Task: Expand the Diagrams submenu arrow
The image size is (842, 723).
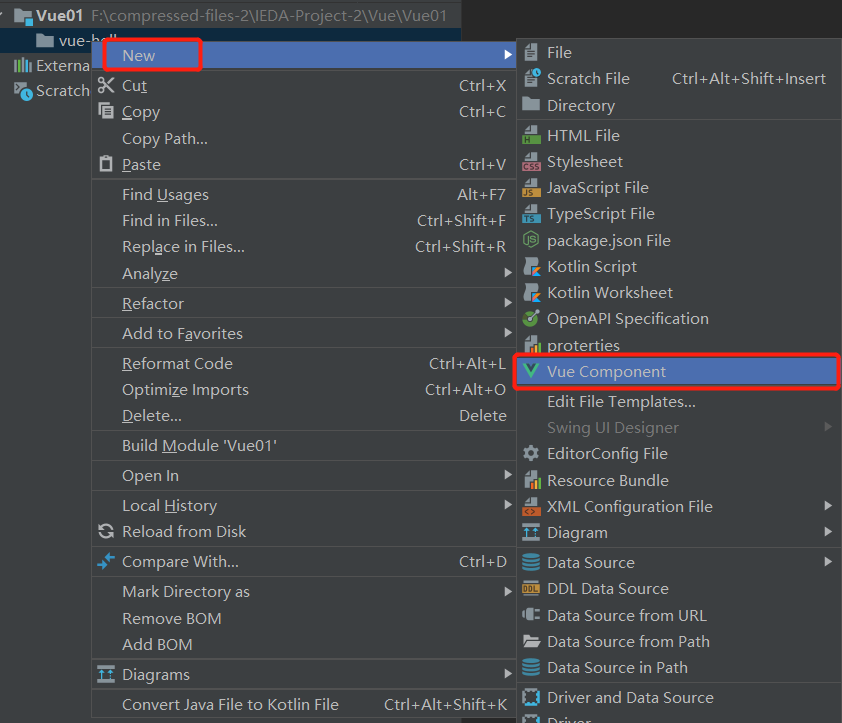Action: pyautogui.click(x=508, y=674)
